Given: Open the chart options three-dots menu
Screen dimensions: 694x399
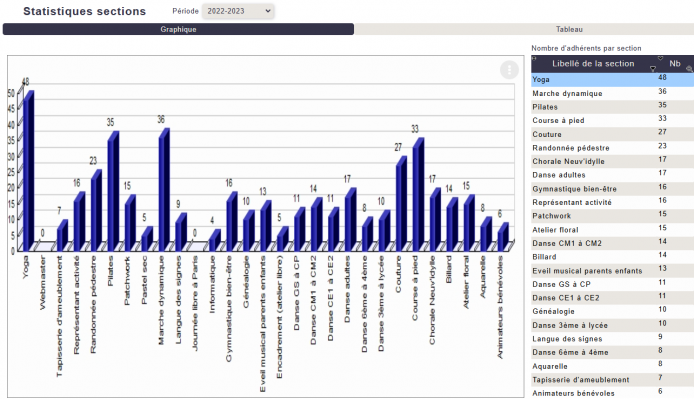Looking at the screenshot, I should click(509, 70).
